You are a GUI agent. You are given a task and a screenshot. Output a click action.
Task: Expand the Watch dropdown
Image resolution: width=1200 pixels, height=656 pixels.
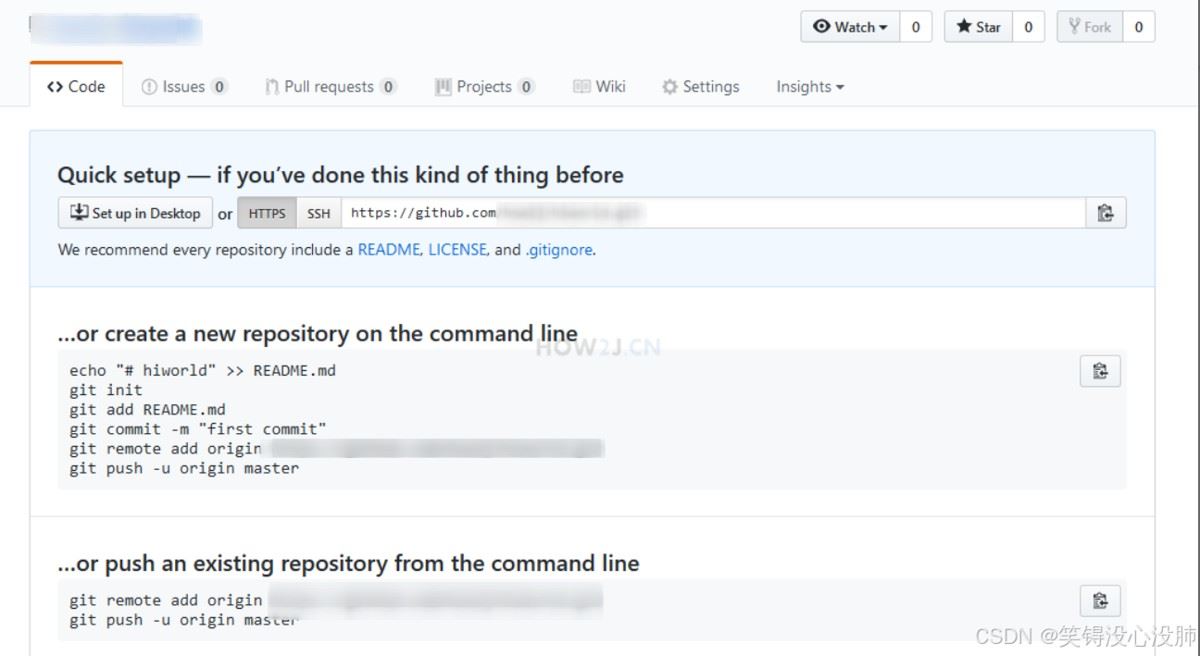click(x=851, y=27)
